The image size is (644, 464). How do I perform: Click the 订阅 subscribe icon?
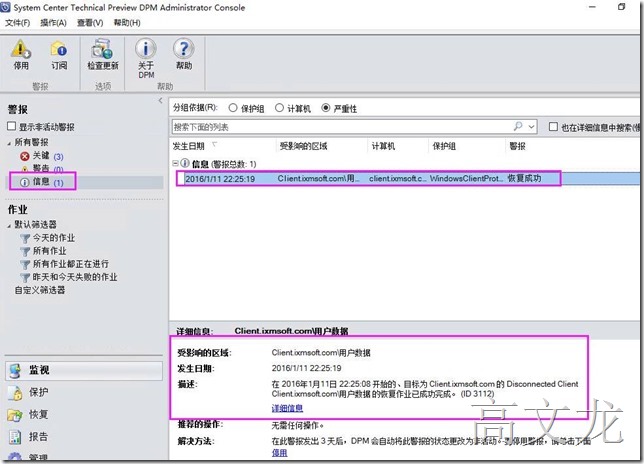(x=59, y=49)
